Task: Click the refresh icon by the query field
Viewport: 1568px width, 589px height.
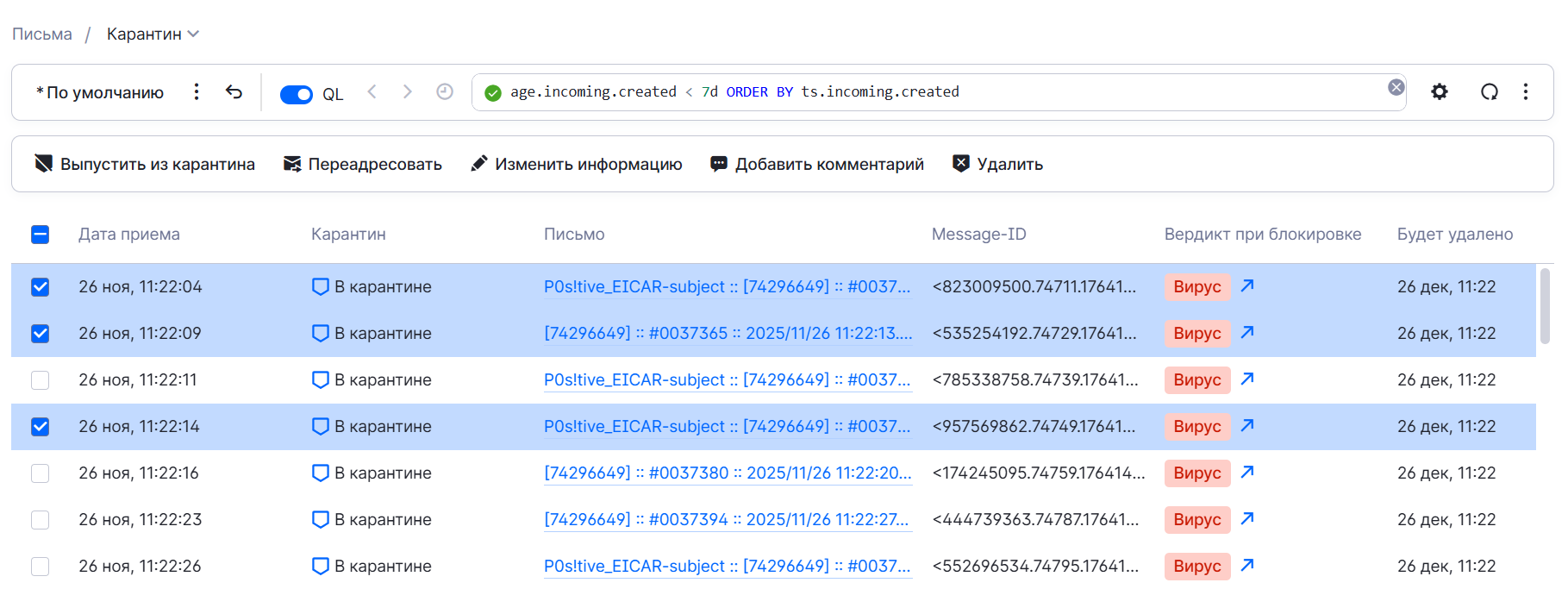Action: (1489, 91)
